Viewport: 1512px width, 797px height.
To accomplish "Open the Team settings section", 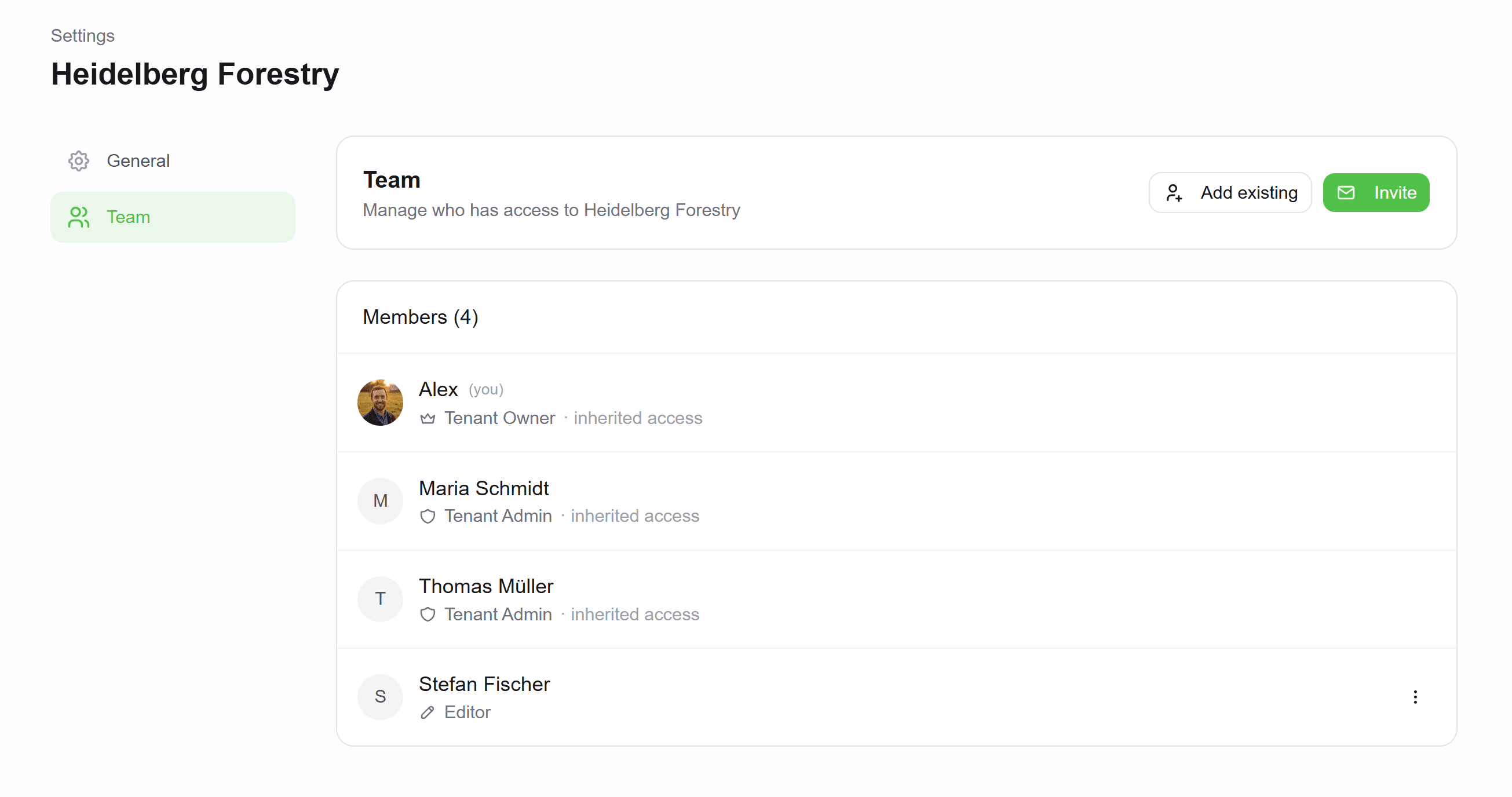I will coord(128,217).
